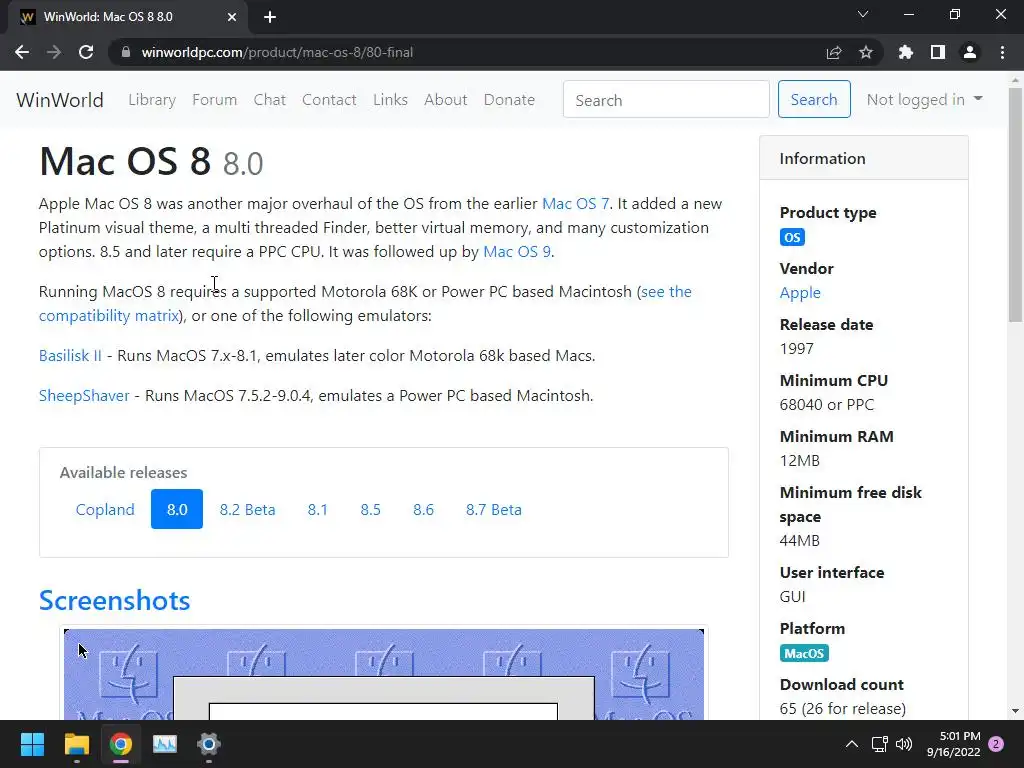
Task: Follow the Mac OS 7 link
Action: click(x=575, y=204)
